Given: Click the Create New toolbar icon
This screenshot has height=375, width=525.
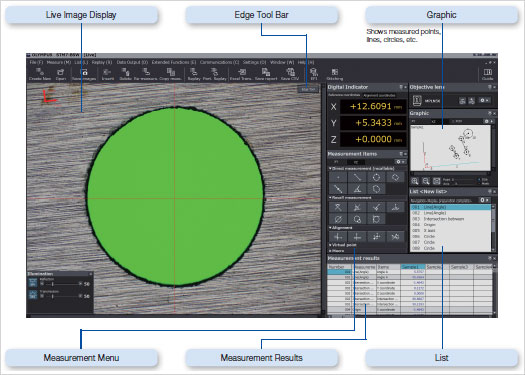Looking at the screenshot, I should pyautogui.click(x=40, y=74).
